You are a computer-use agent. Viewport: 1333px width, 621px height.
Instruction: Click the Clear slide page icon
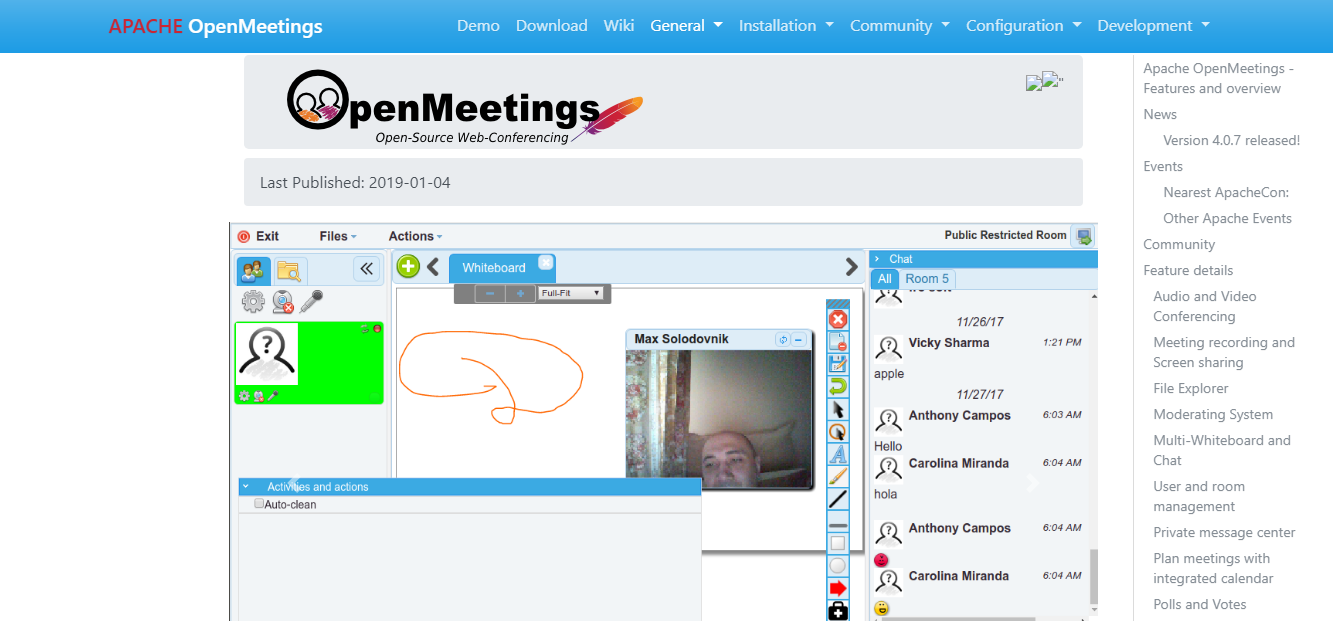(x=838, y=342)
